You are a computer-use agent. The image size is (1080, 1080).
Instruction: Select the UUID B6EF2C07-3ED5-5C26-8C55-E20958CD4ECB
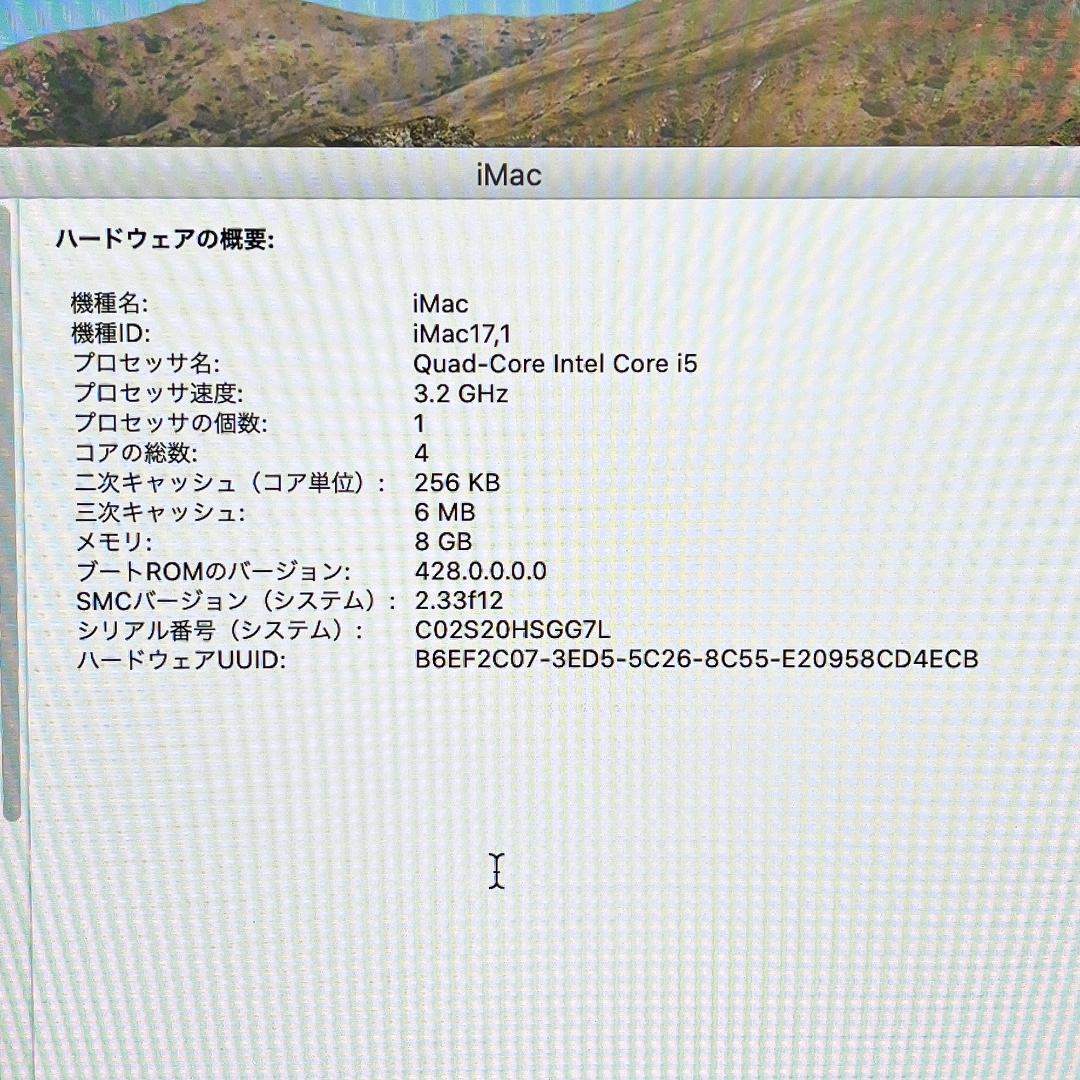pos(697,659)
